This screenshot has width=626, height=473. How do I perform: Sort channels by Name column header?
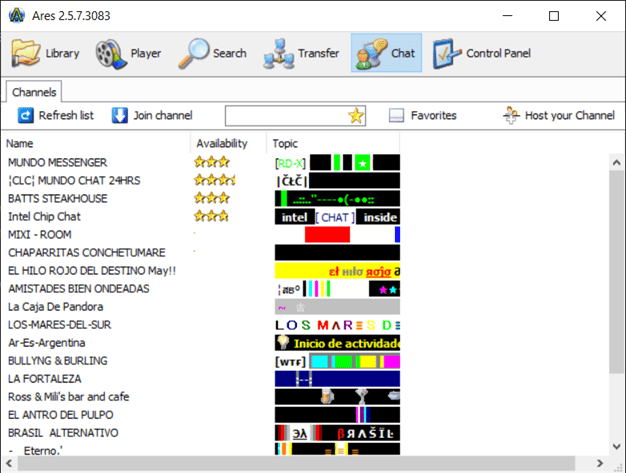pyautogui.click(x=96, y=143)
